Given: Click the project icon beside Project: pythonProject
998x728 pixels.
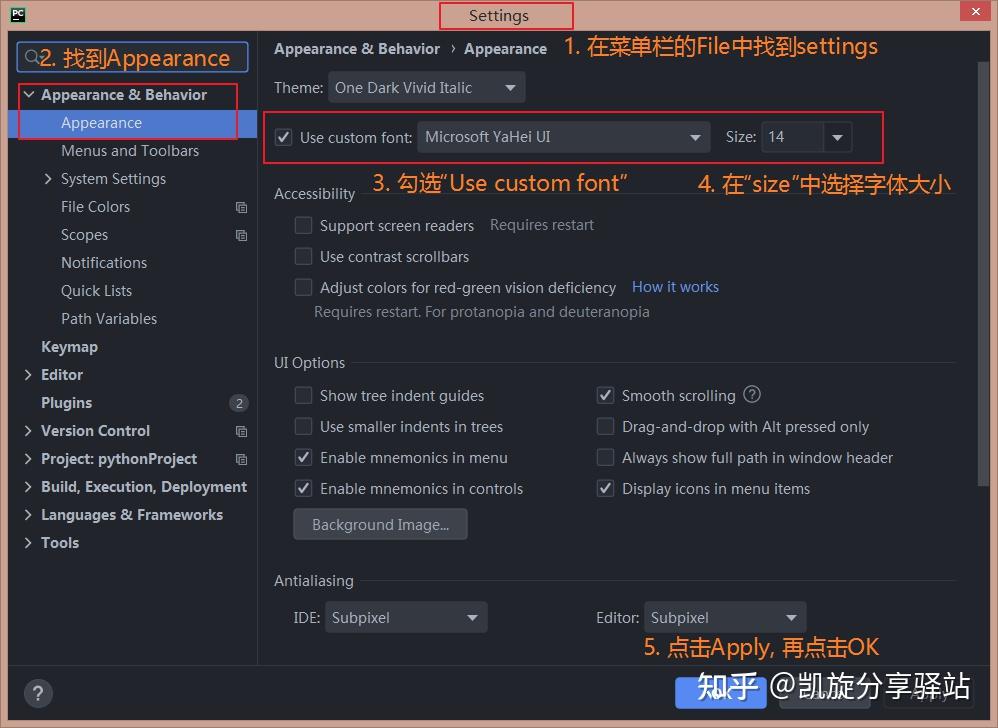Looking at the screenshot, I should 240,459.
